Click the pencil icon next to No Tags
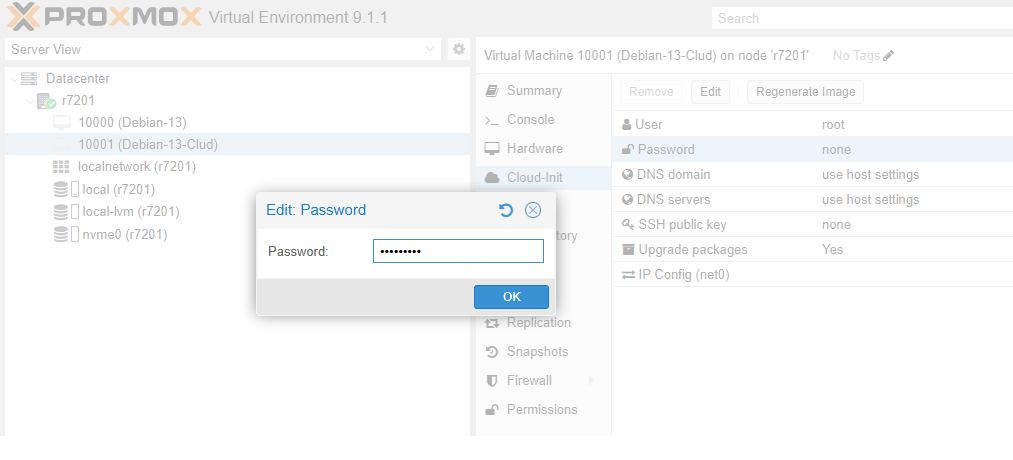The width and height of the screenshot is (1013, 460). click(888, 56)
